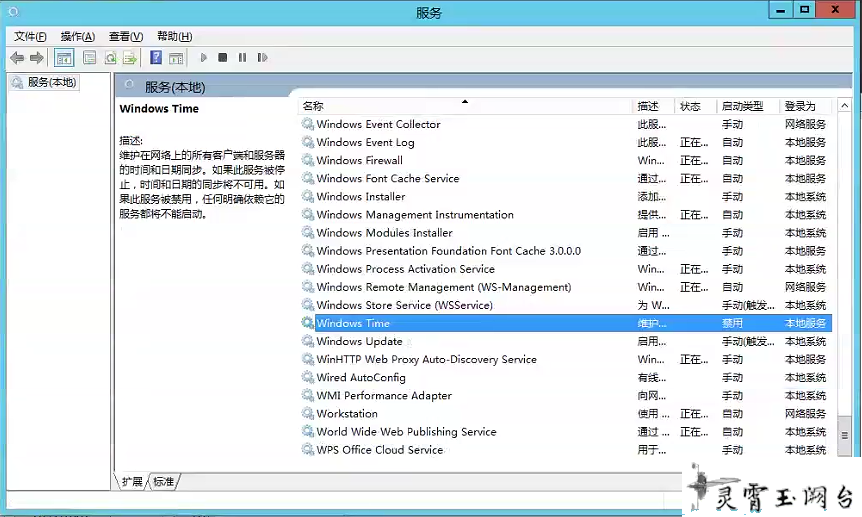Select the Windows Update service row
Screen dimensions: 862x517
point(359,341)
